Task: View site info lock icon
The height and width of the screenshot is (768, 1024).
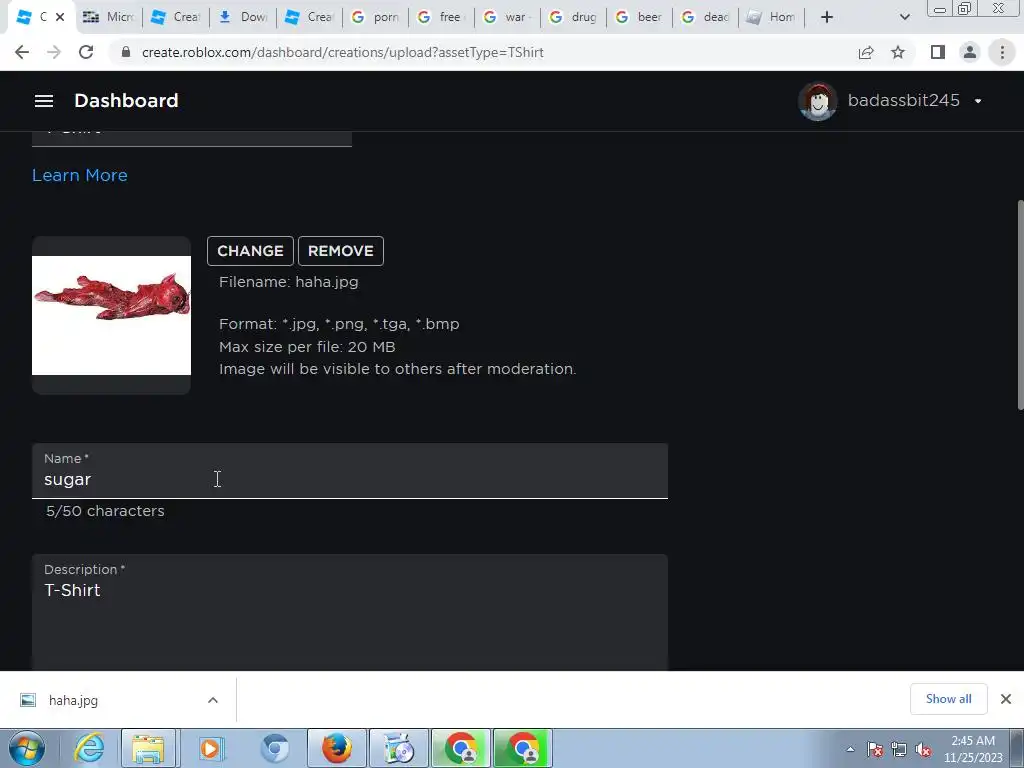Action: click(126, 52)
